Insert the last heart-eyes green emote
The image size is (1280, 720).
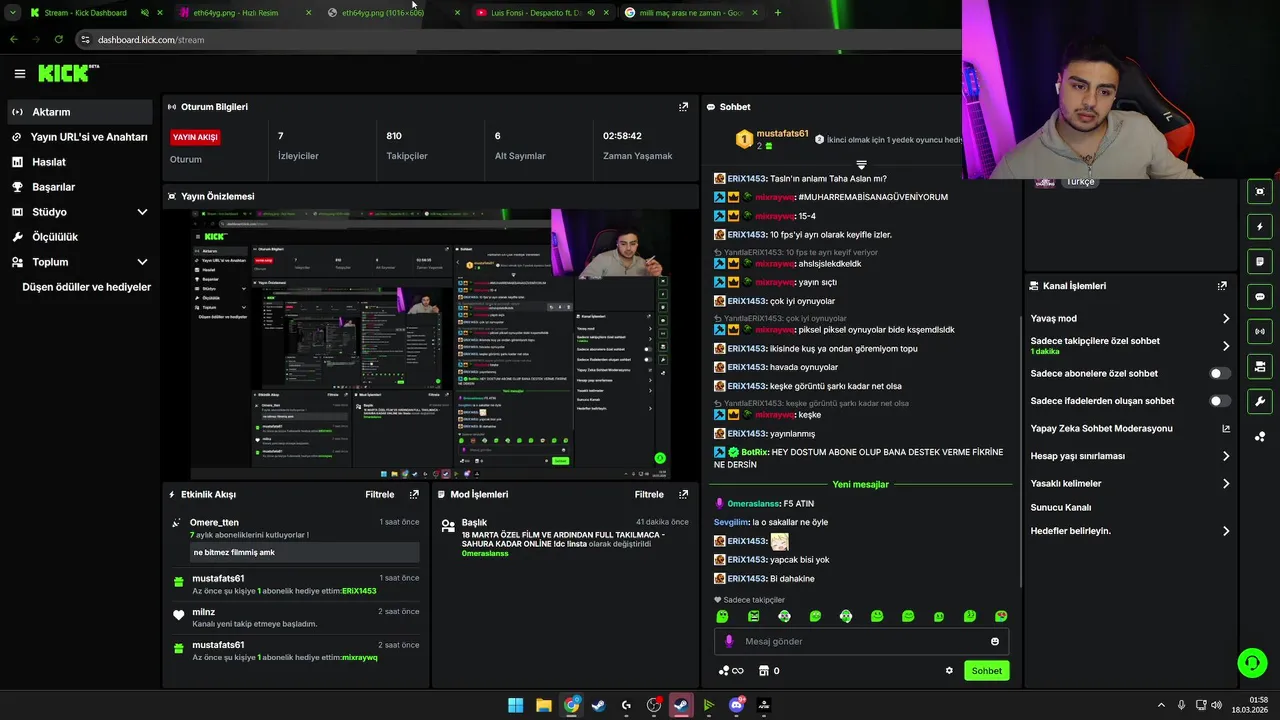coord(1001,616)
